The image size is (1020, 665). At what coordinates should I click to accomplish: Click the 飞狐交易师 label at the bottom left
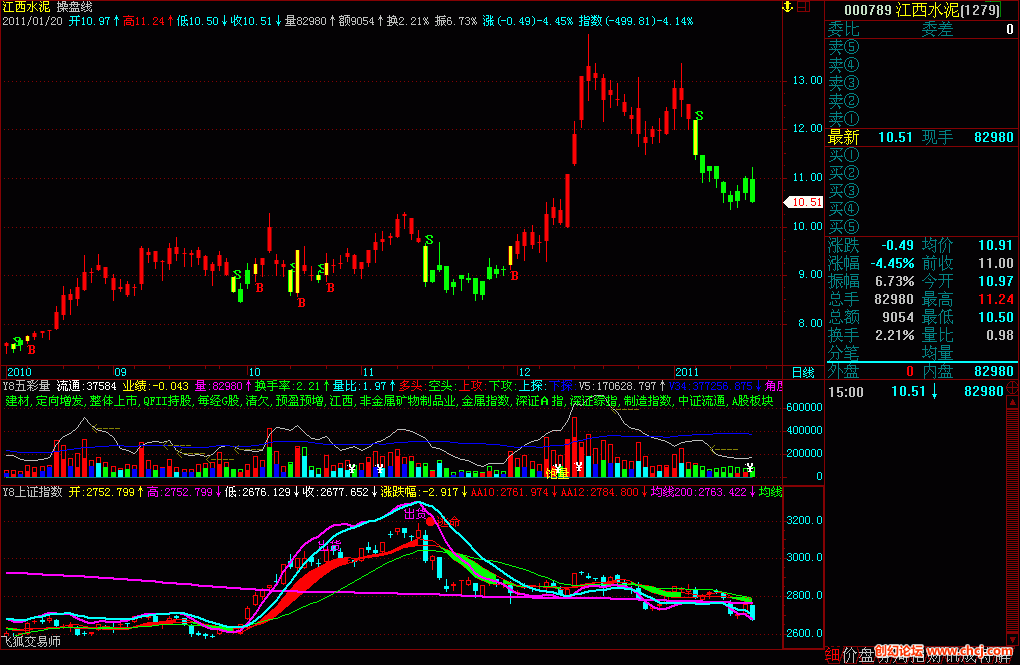31,642
